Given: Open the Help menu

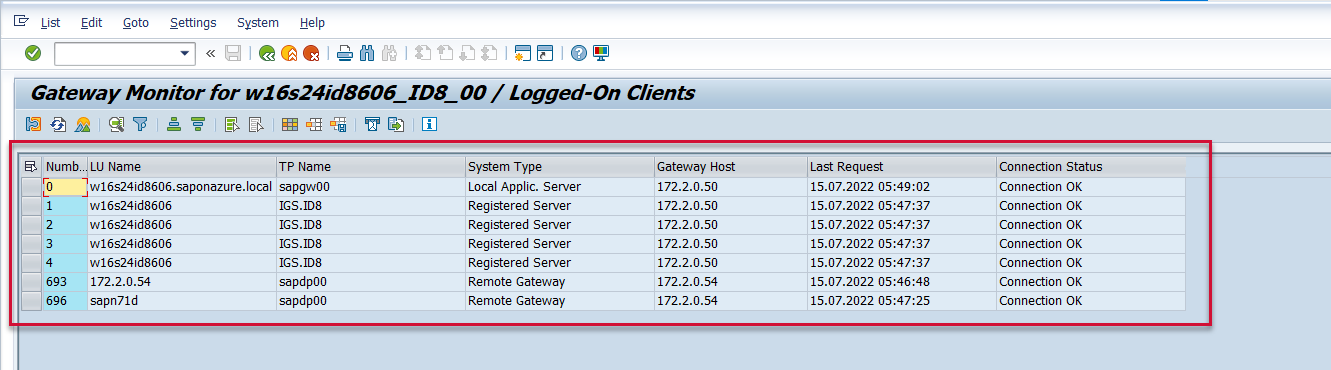Looking at the screenshot, I should click(312, 22).
